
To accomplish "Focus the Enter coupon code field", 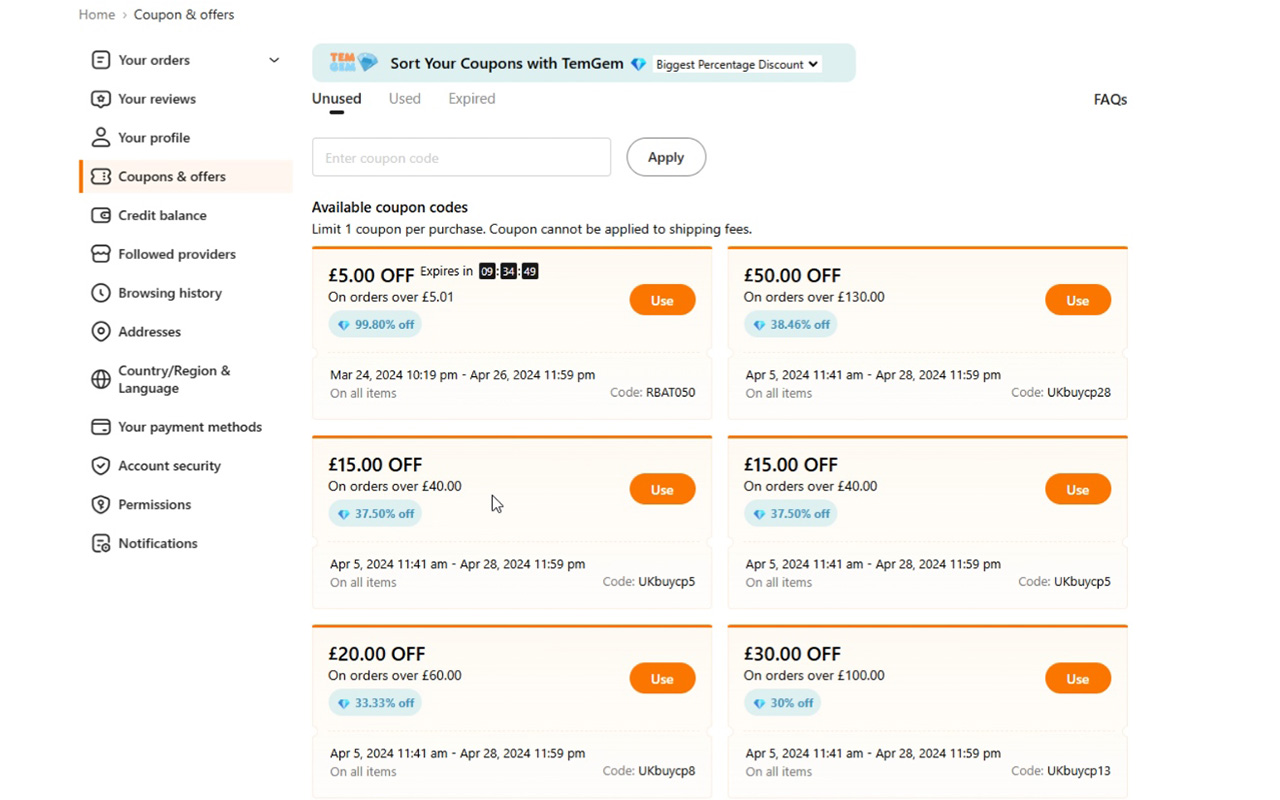I will tap(461, 157).
